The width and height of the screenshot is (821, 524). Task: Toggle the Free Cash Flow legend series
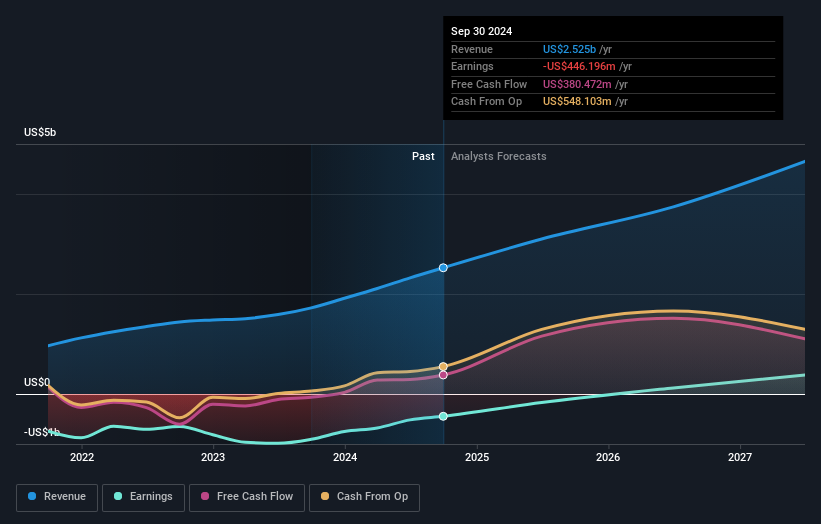pyautogui.click(x=247, y=497)
